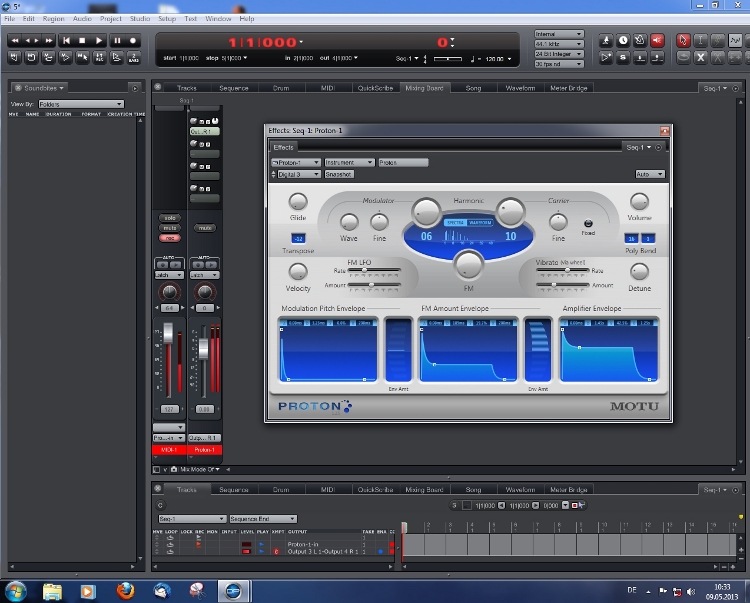This screenshot has width=750, height=603.
Task: Open the 30 fps nd frame rate dropdown
Action: 559,64
